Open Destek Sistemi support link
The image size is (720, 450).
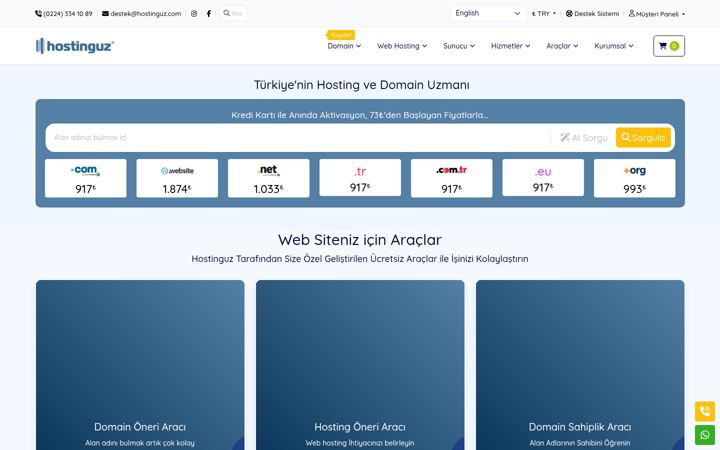592,14
